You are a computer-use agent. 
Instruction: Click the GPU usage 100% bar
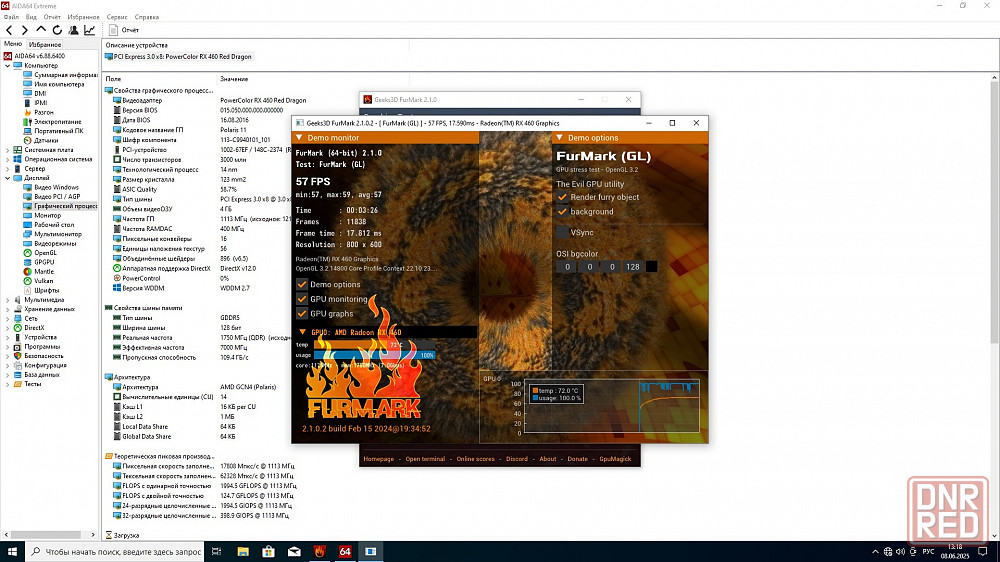374,355
